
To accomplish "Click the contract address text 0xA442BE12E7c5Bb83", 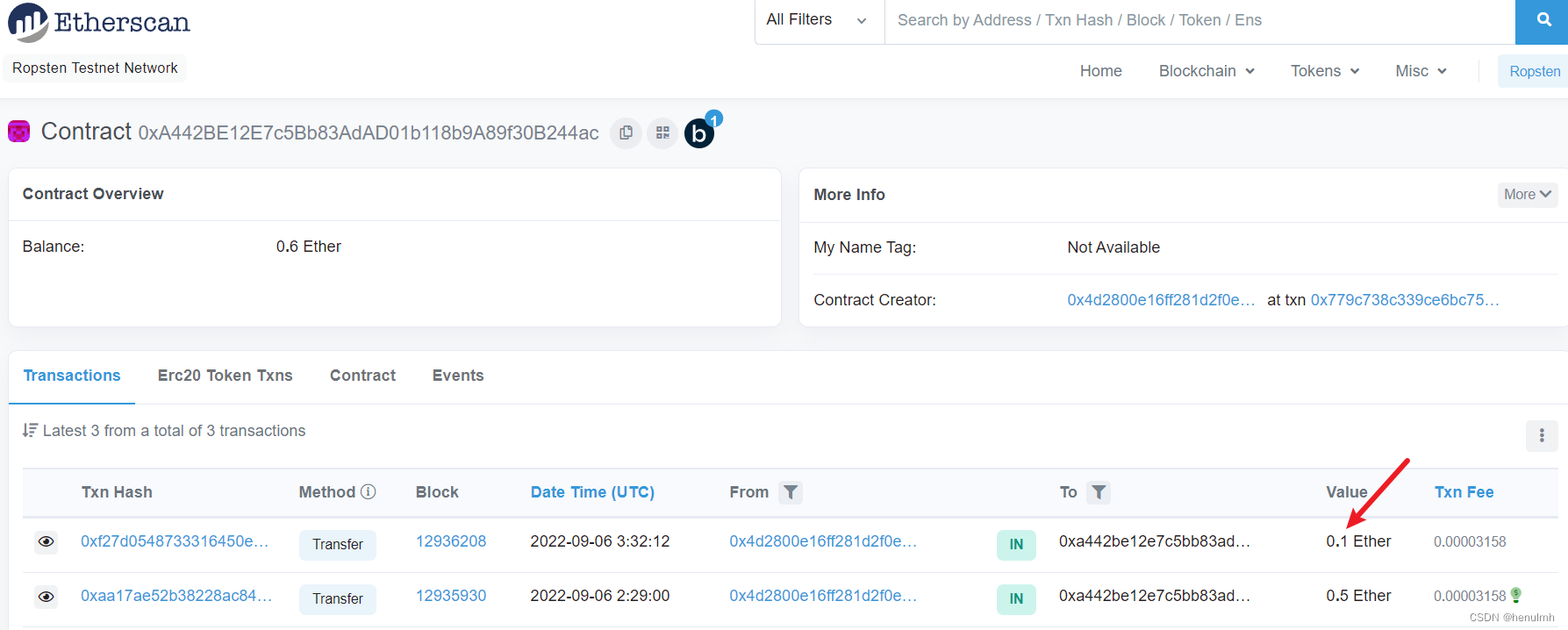I will pos(369,133).
